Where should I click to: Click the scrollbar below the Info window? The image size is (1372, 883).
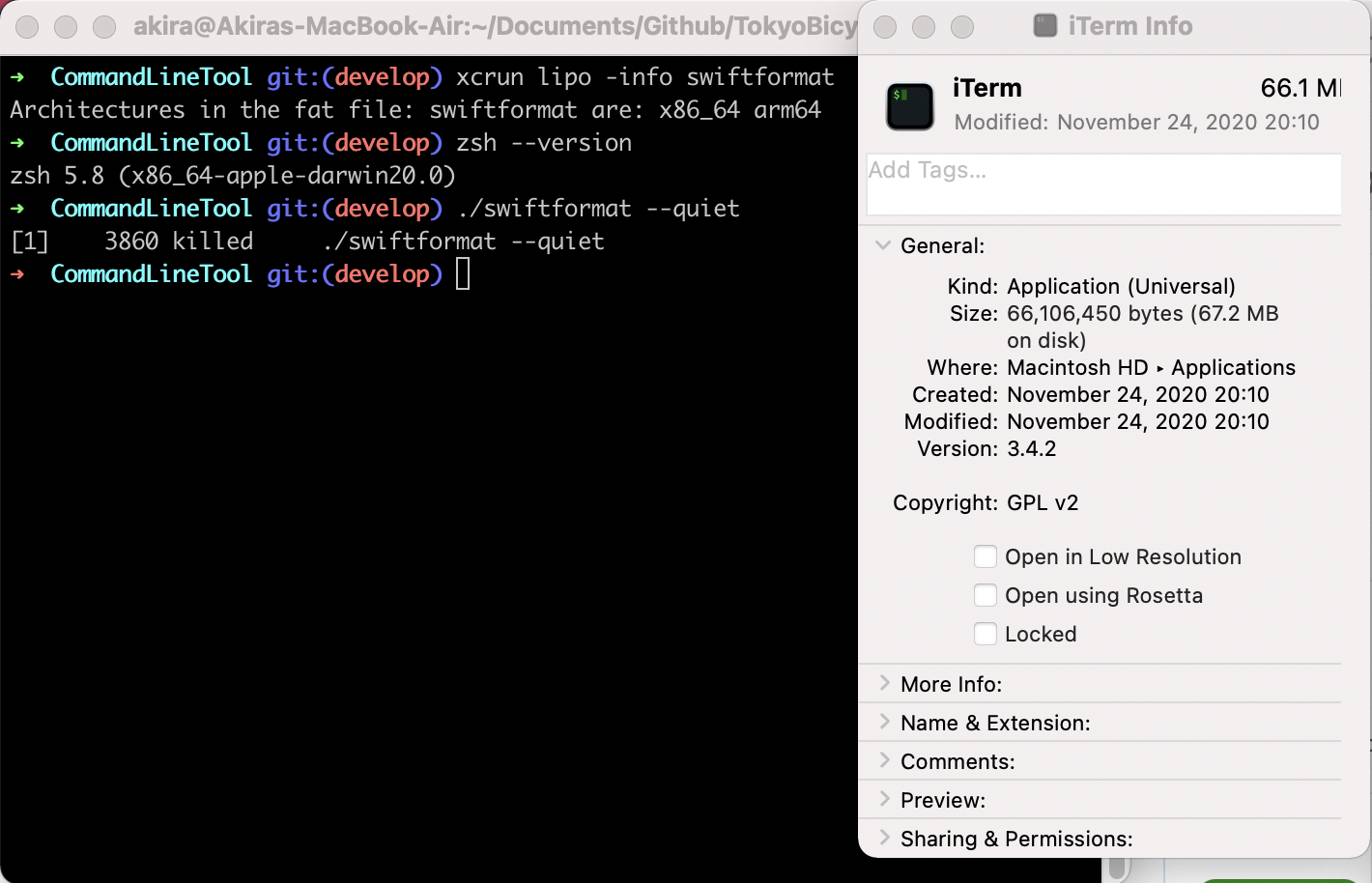click(x=1118, y=869)
